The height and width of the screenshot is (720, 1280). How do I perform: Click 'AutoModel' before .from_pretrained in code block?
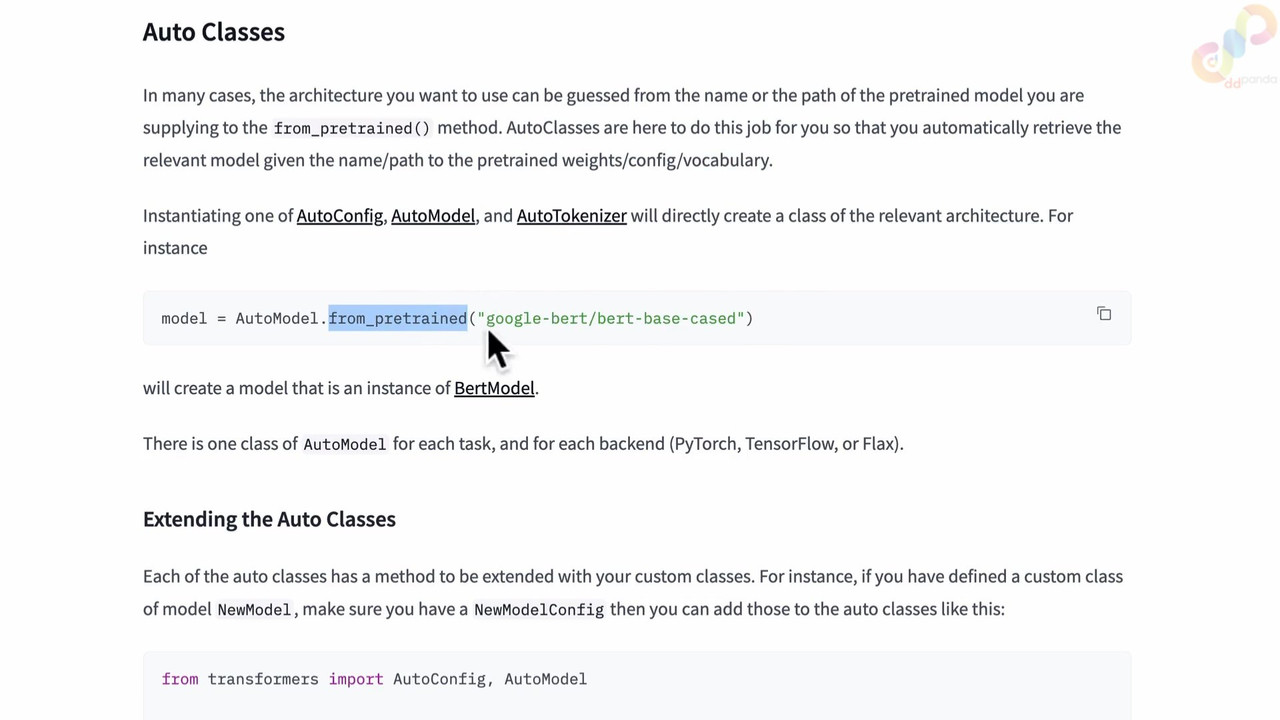(277, 318)
